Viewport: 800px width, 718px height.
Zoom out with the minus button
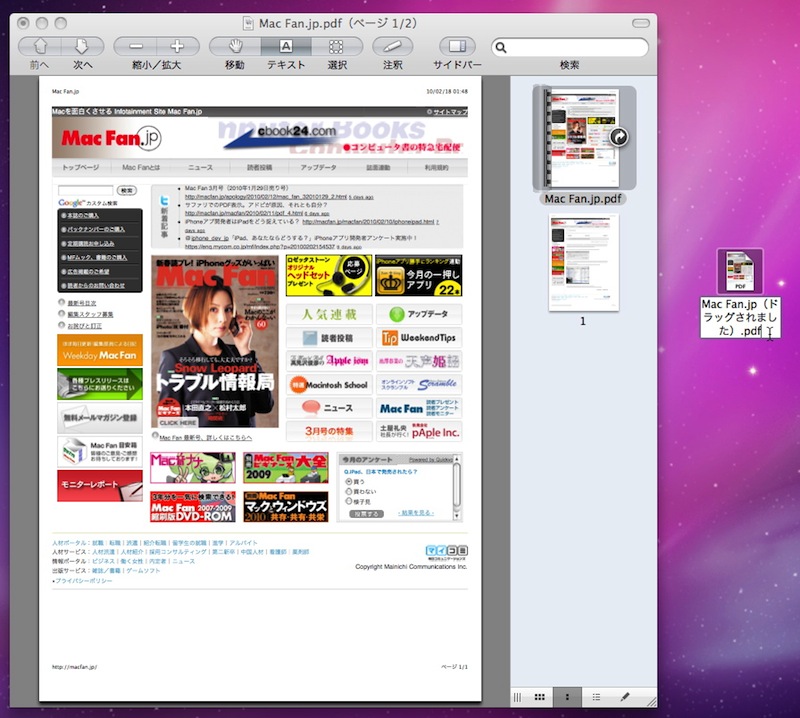tap(136, 46)
